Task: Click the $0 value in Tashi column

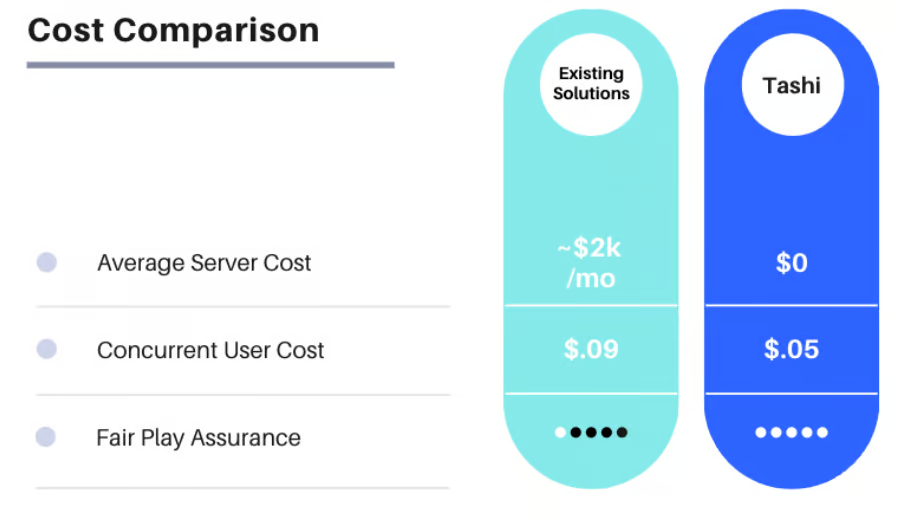Action: pos(792,262)
